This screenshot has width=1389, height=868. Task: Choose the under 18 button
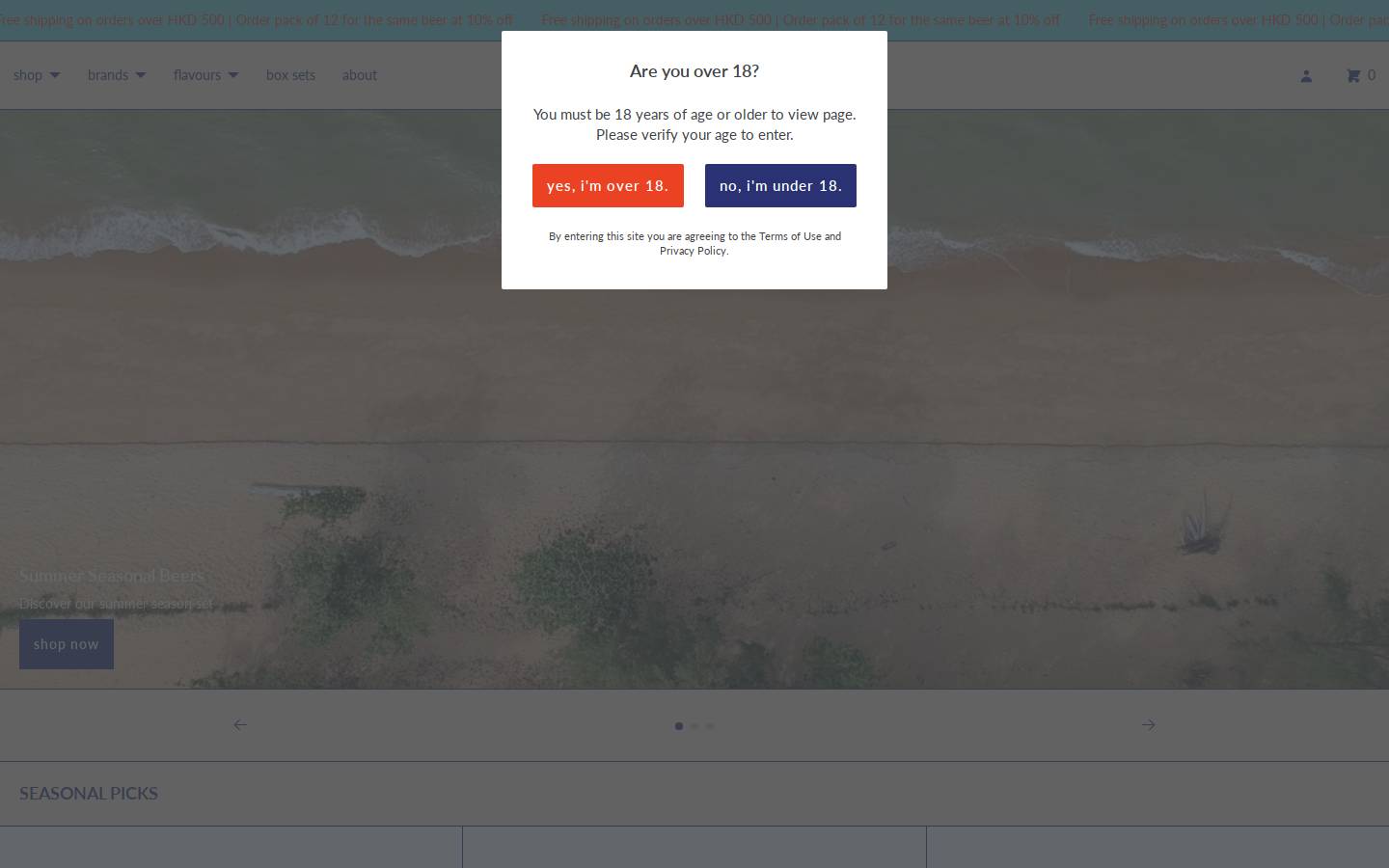click(780, 185)
